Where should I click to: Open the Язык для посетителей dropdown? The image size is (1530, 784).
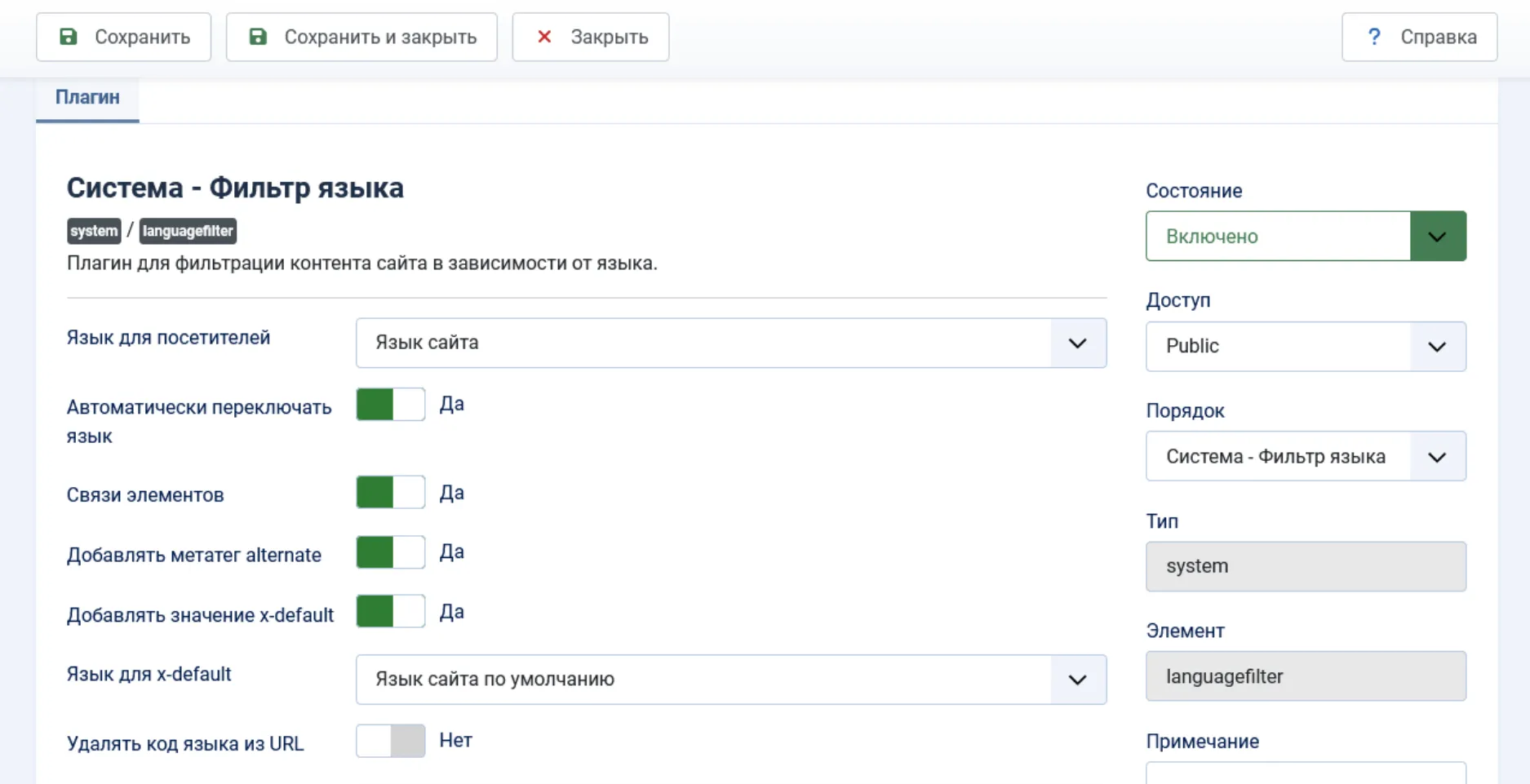click(x=730, y=343)
